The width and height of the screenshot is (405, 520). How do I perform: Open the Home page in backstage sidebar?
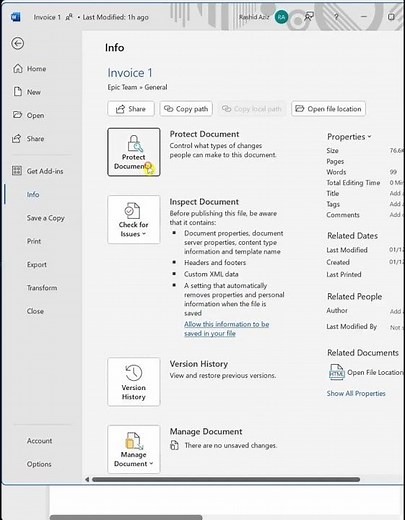pyautogui.click(x=37, y=69)
